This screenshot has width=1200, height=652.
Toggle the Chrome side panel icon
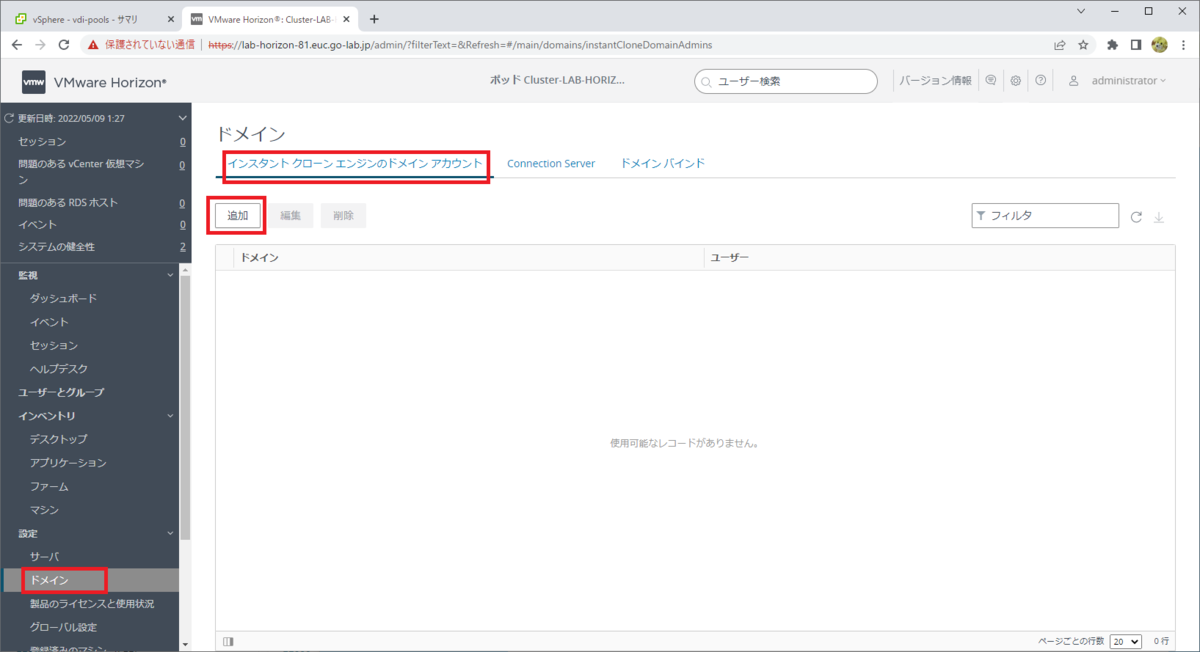(x=1136, y=45)
